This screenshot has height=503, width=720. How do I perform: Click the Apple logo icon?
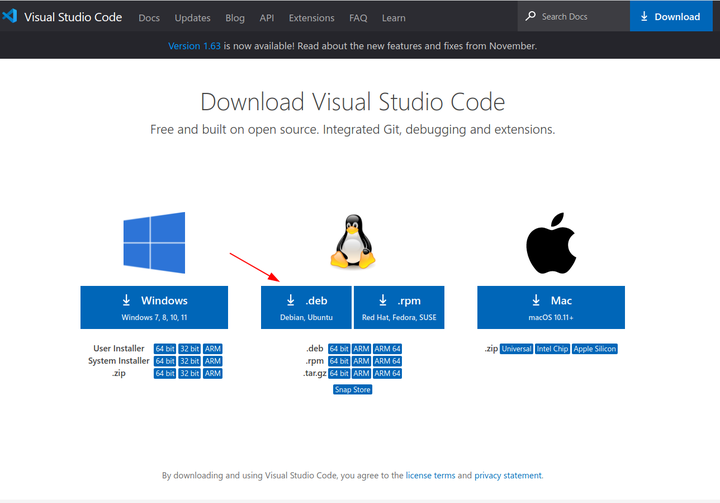[551, 243]
